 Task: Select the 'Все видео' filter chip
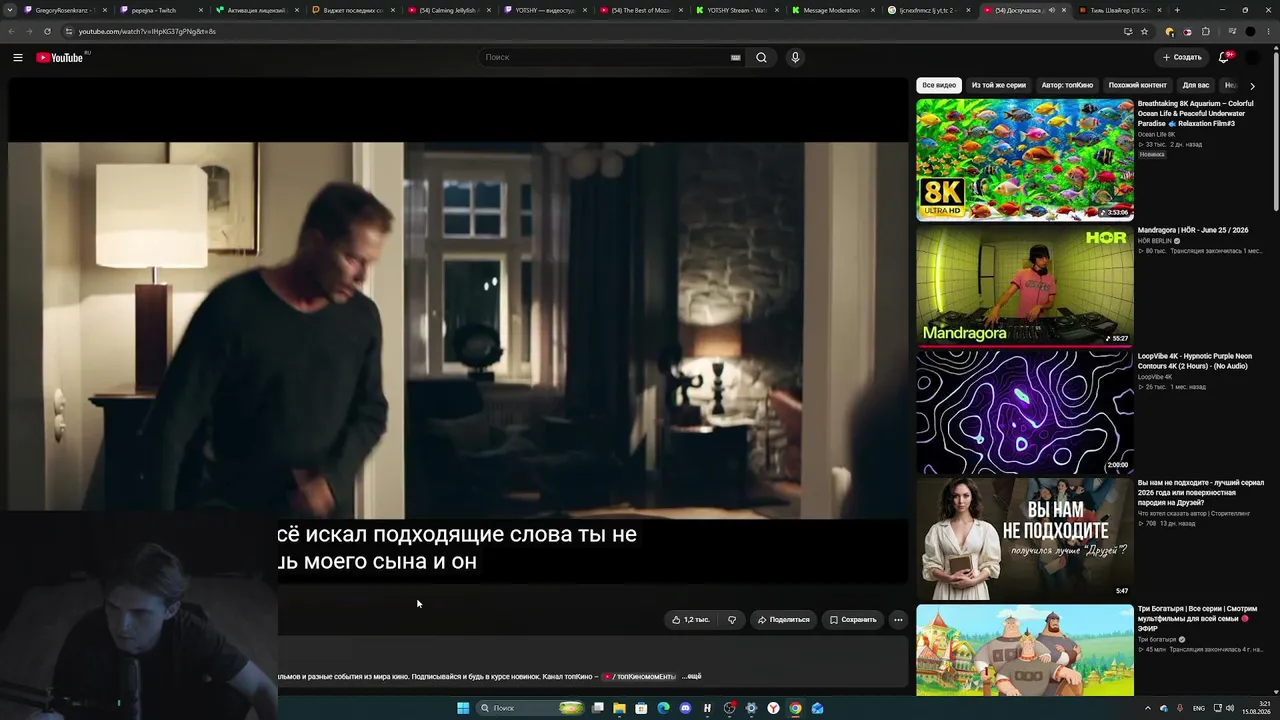tap(939, 86)
